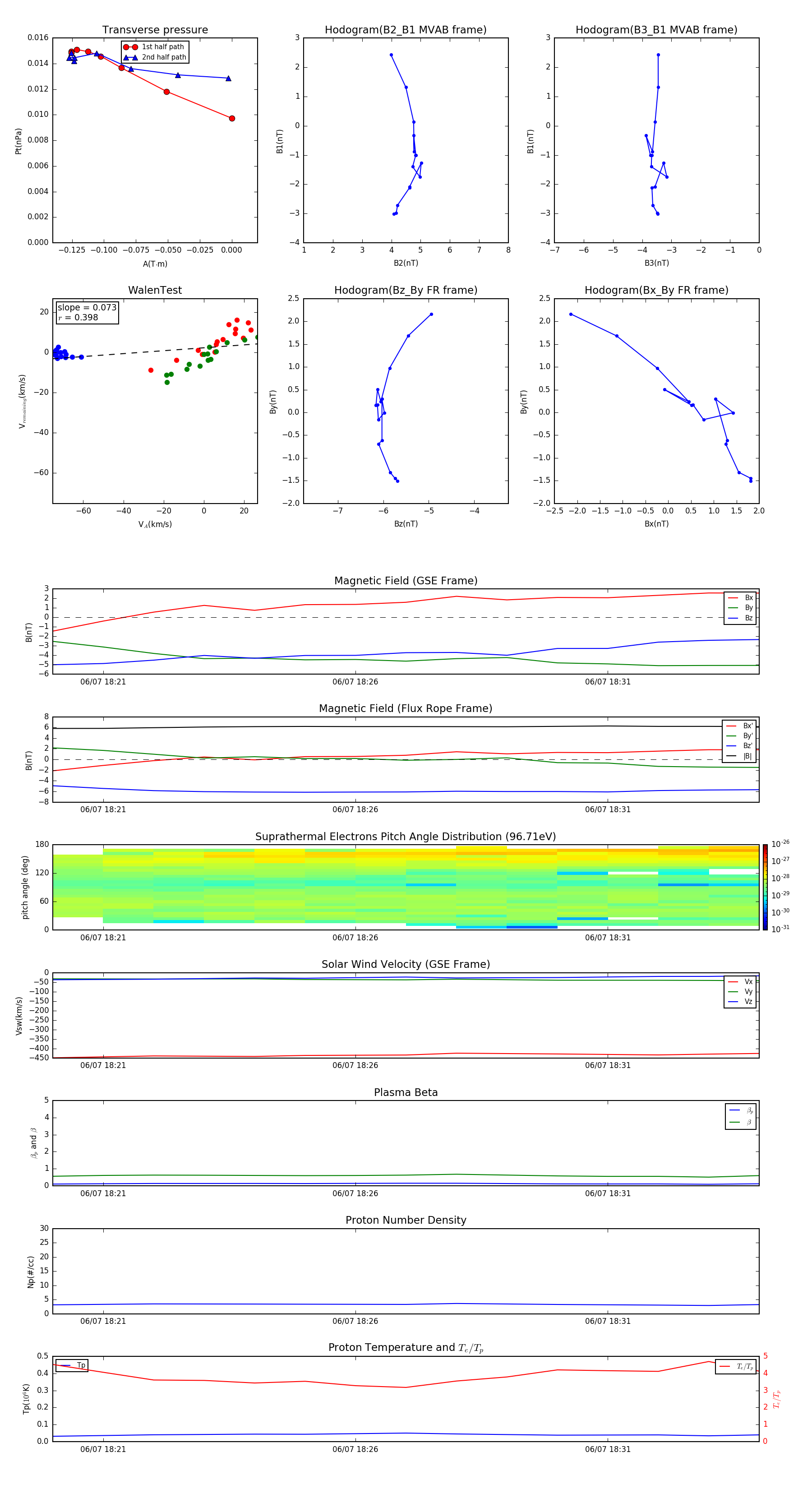This screenshot has height=1489, width=812.
Task: Click the "B3(nT)" x-axis label
Action: point(656,263)
